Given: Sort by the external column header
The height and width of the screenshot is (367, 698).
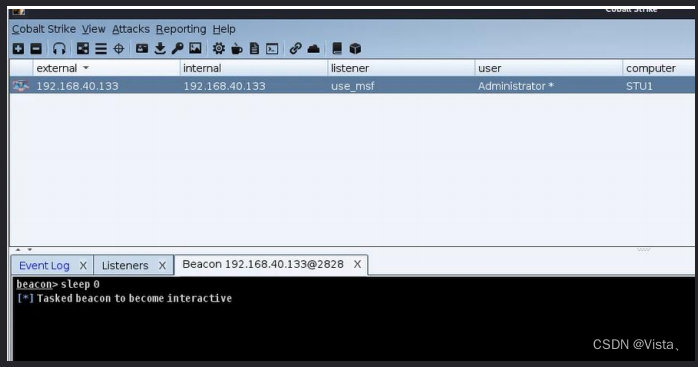Looking at the screenshot, I should click(106, 68).
